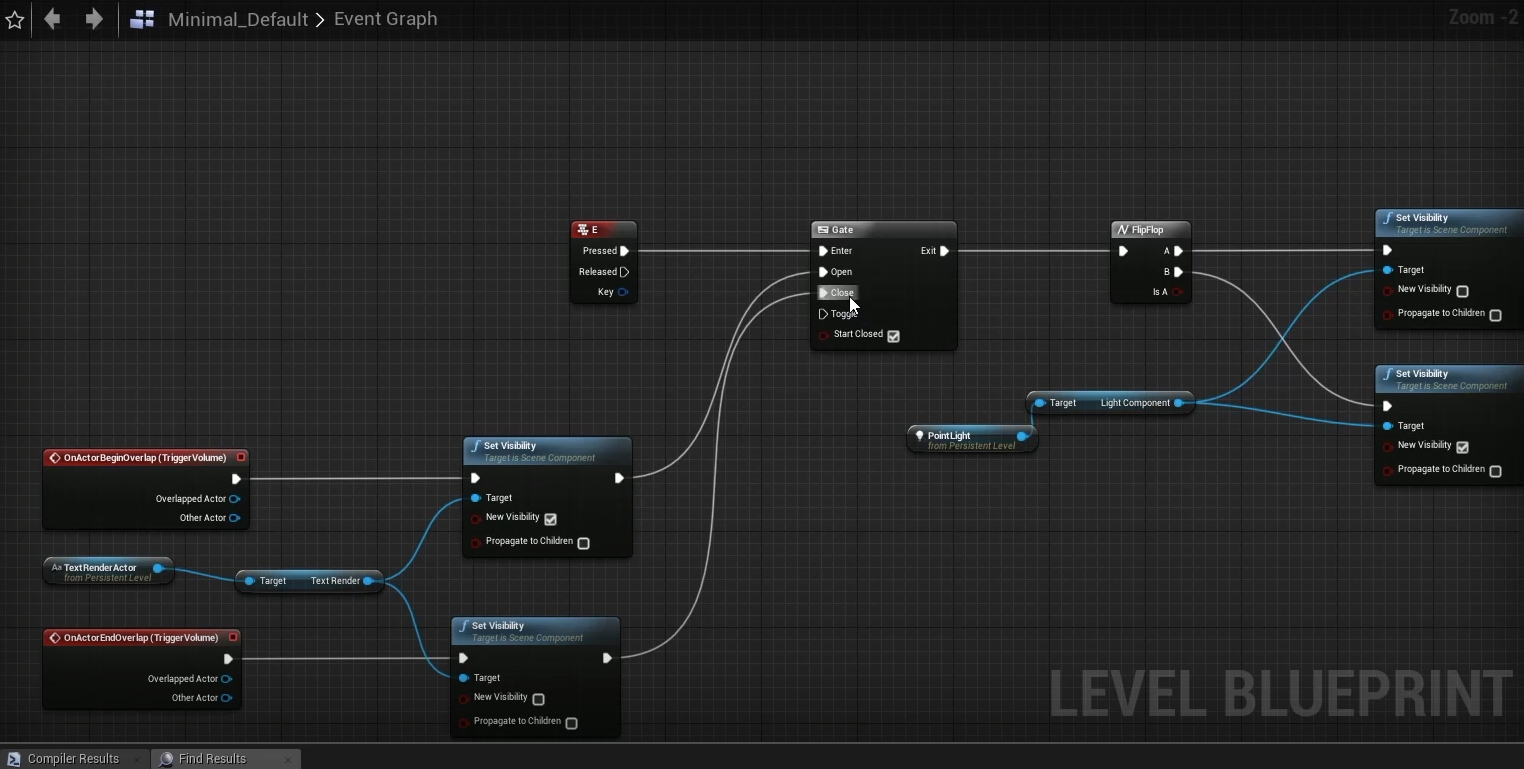Click the blueprint grid icon beside Minimal_Default

tap(142, 19)
